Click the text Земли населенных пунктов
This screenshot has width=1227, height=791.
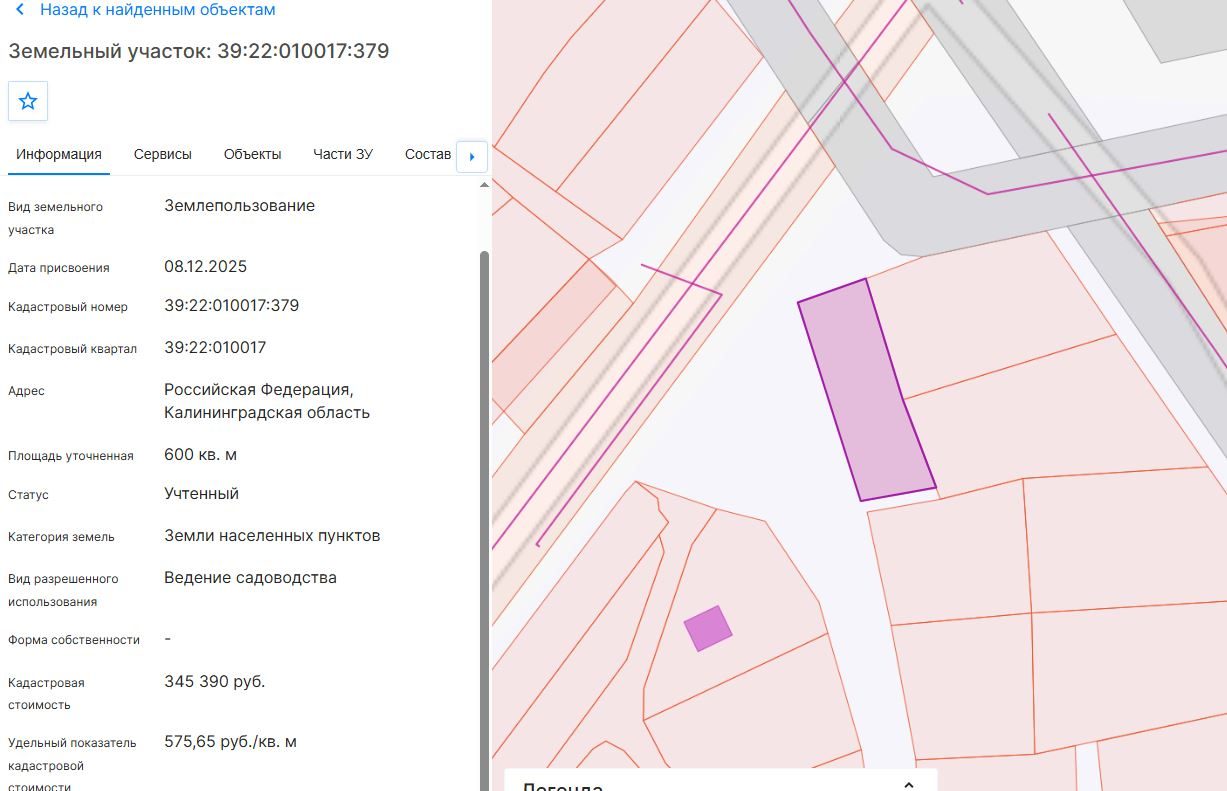click(x=272, y=536)
